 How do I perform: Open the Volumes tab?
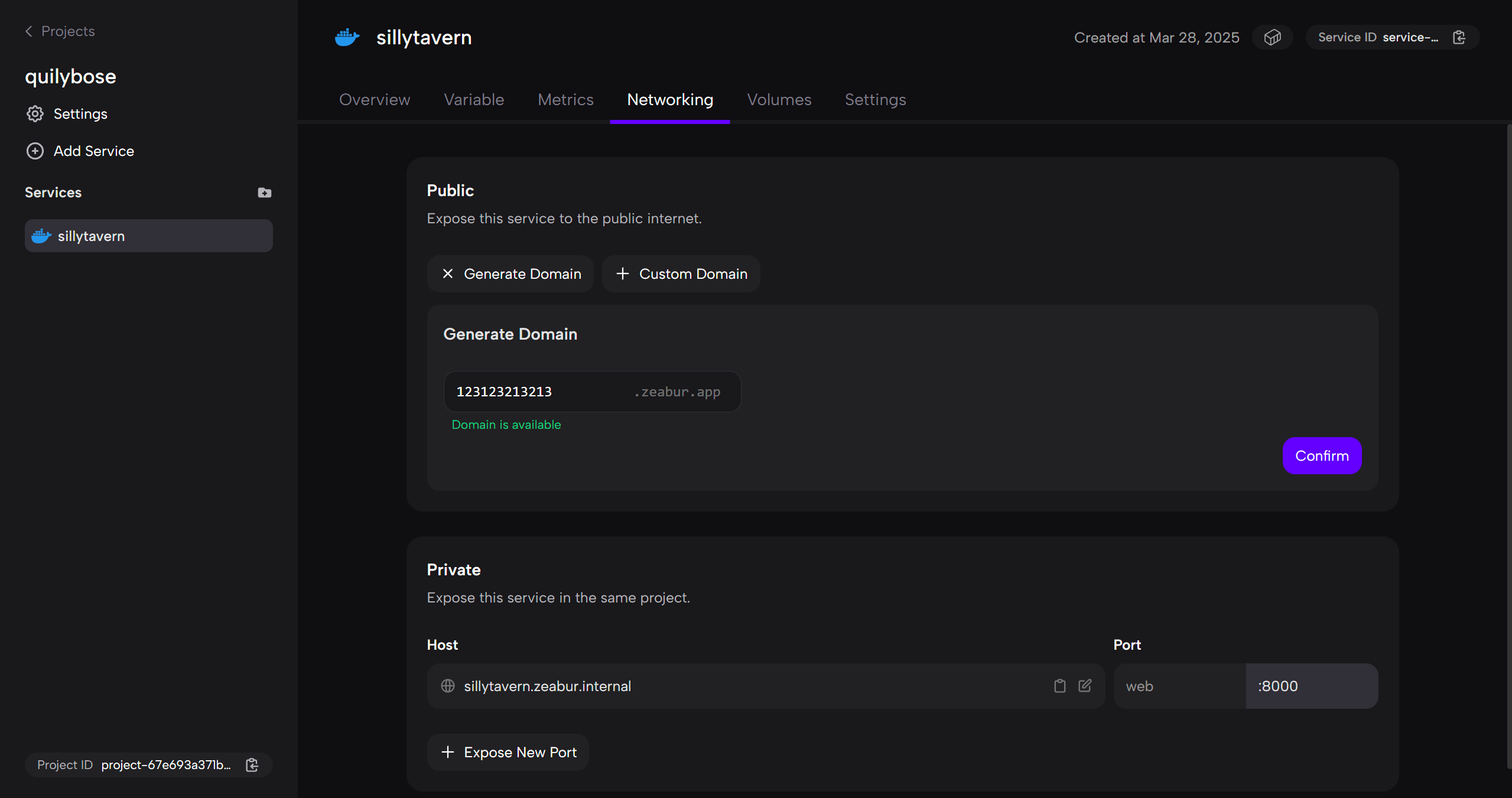[x=779, y=100]
